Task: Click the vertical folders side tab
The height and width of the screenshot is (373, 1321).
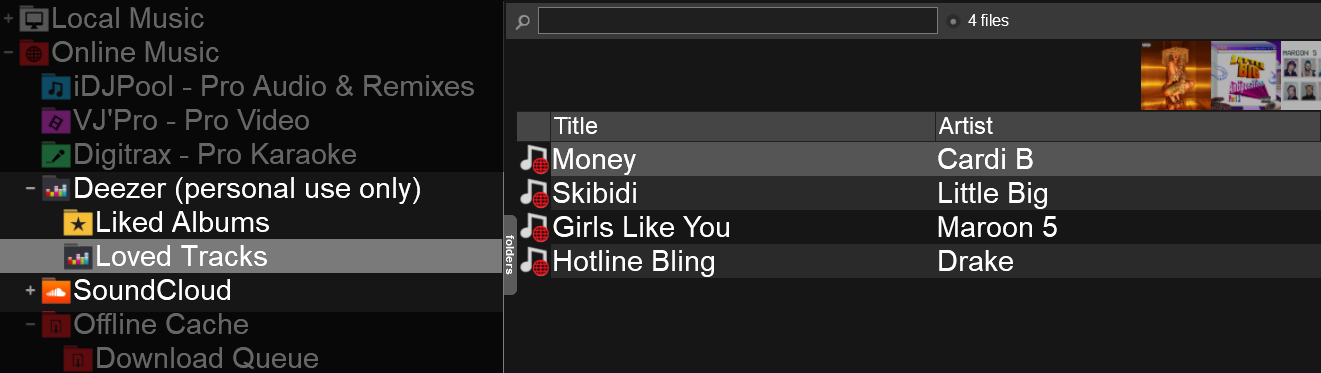Action: pyautogui.click(x=509, y=254)
